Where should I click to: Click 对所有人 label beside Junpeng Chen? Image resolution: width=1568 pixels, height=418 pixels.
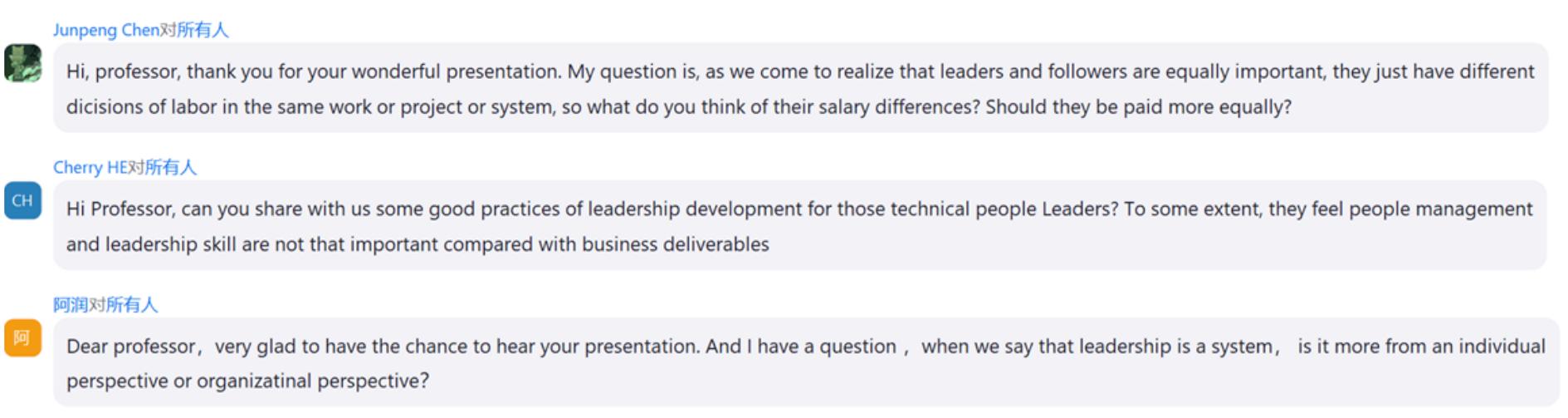click(x=194, y=30)
